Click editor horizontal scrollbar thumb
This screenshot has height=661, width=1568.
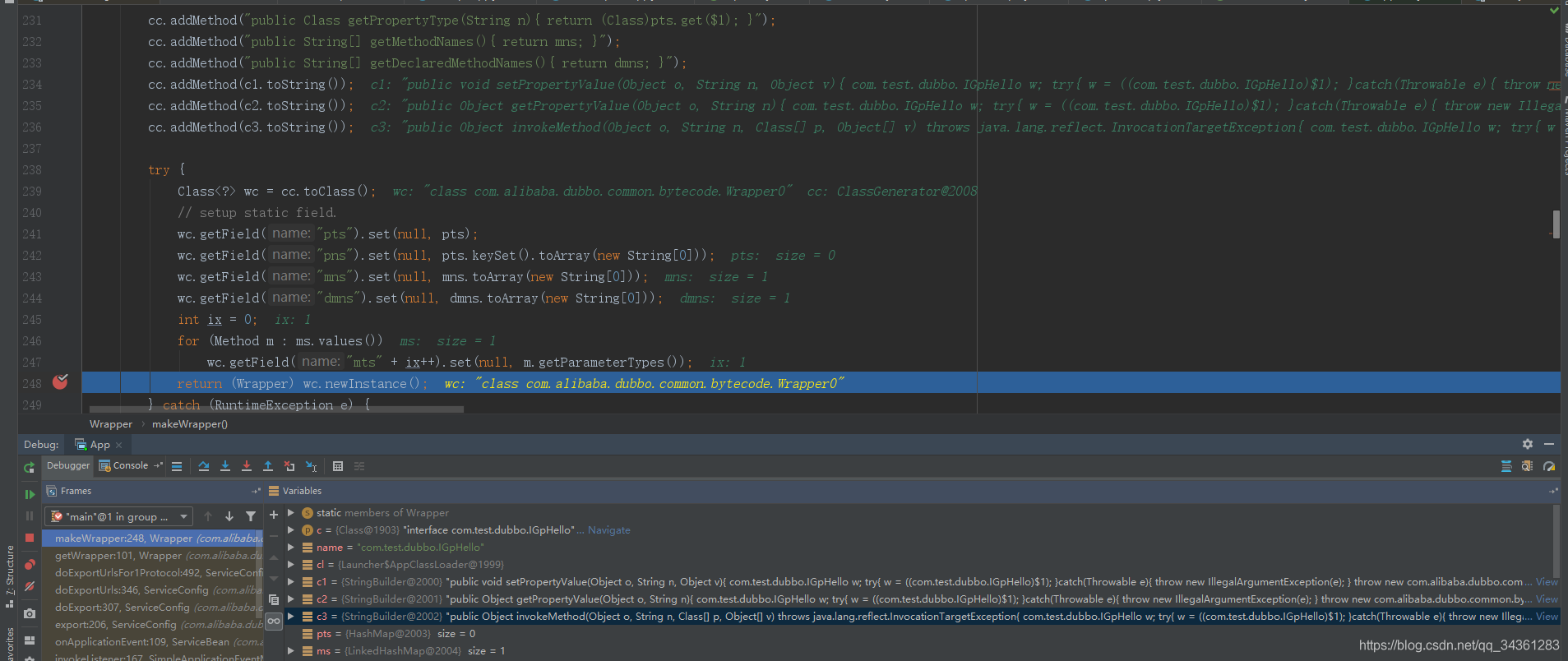pyautogui.click(x=276, y=409)
